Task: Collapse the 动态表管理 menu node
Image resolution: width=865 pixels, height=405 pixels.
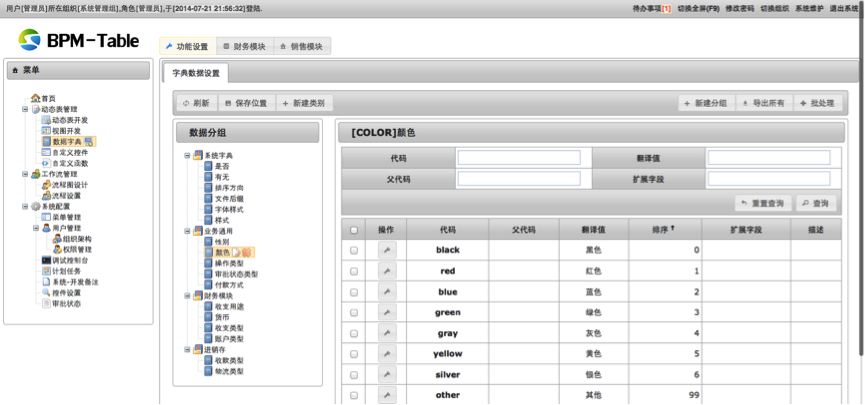Action: pos(25,110)
